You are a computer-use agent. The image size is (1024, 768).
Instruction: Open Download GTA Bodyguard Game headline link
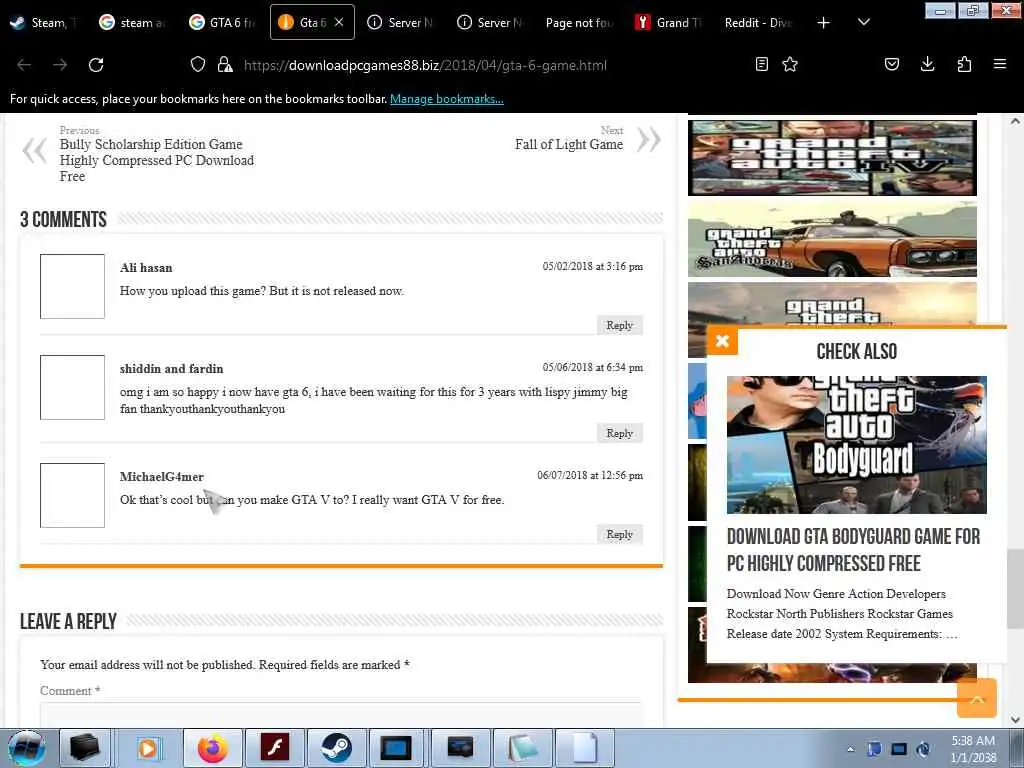(854, 550)
